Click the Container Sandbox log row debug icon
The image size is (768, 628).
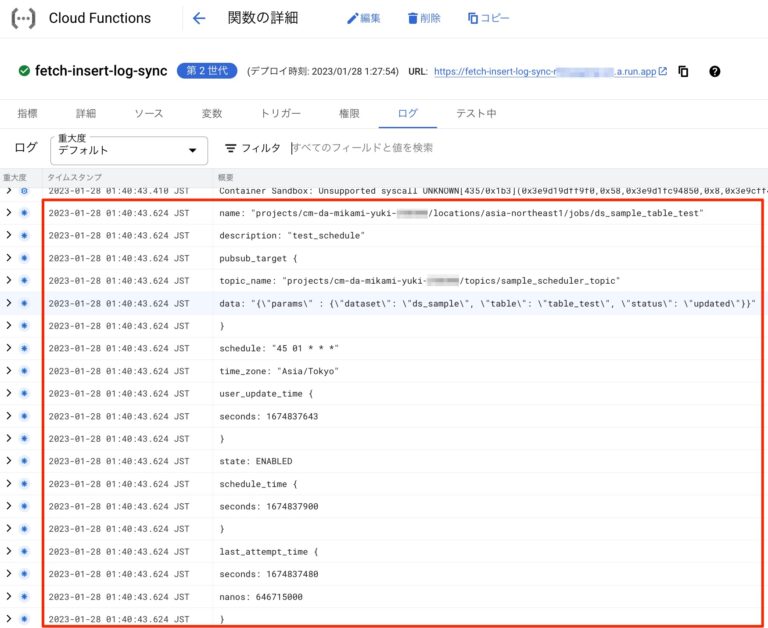24,191
